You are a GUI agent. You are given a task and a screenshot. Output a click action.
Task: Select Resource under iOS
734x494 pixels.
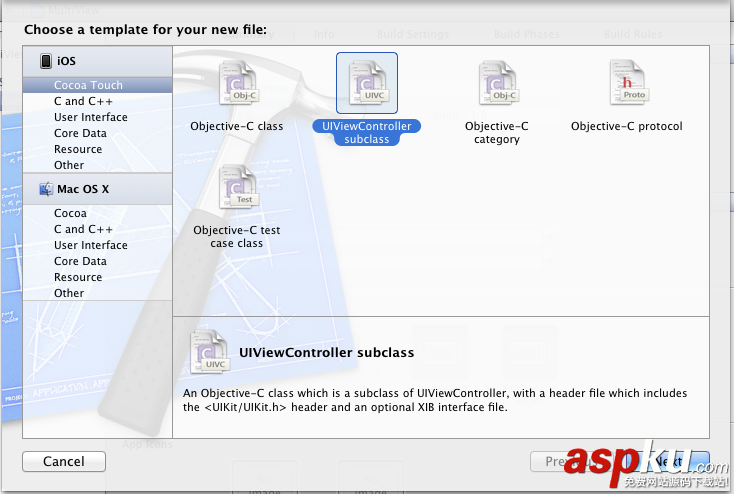[x=97, y=149]
